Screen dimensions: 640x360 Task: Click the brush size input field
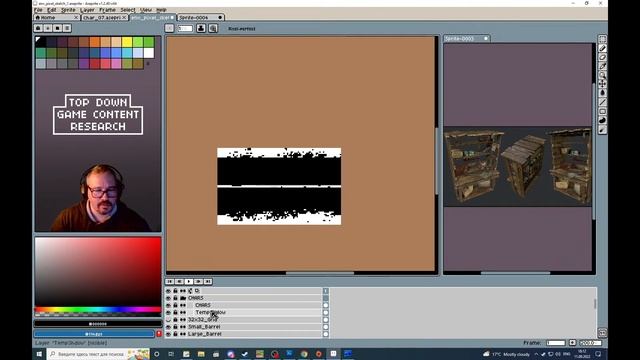click(185, 28)
